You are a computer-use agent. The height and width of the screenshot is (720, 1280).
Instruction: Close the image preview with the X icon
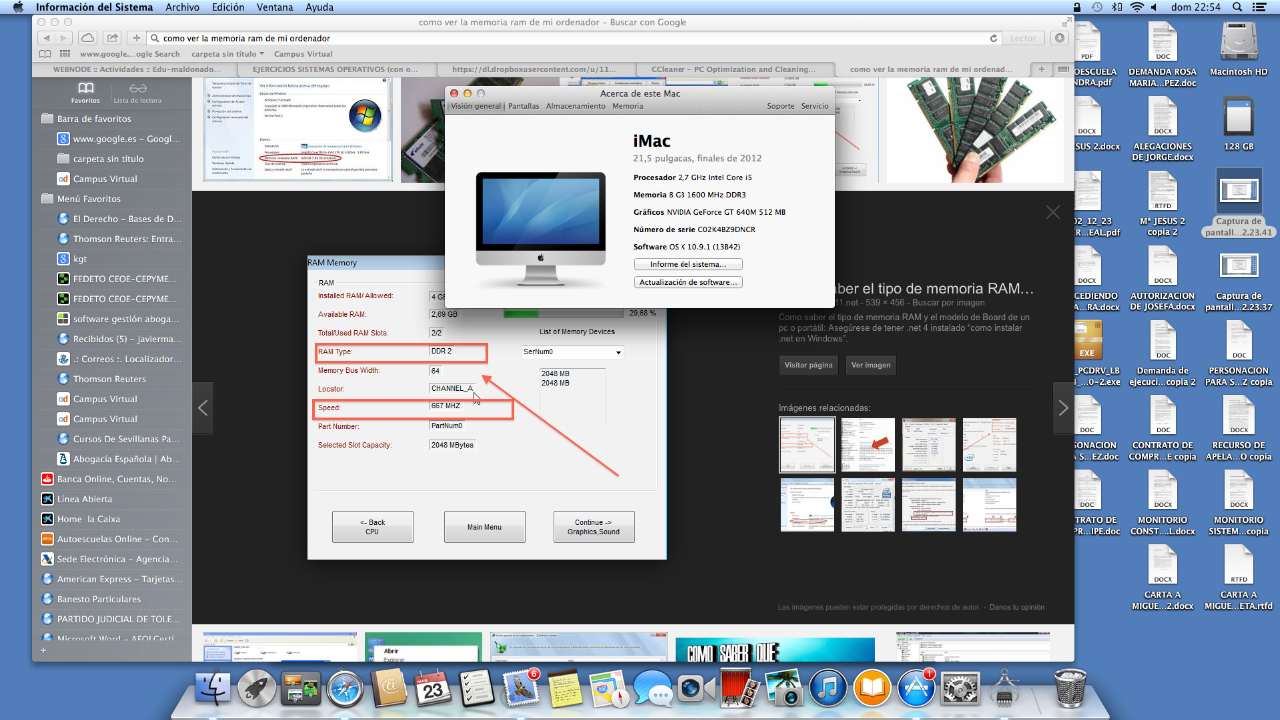click(1052, 212)
